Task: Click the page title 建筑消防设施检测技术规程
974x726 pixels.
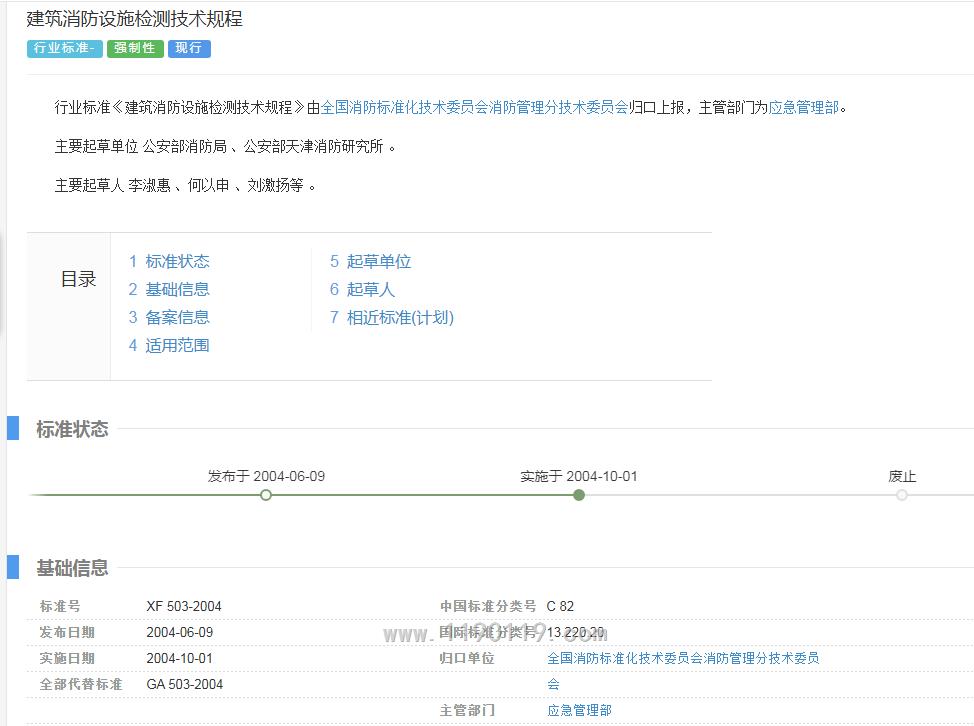Action: pyautogui.click(x=134, y=19)
